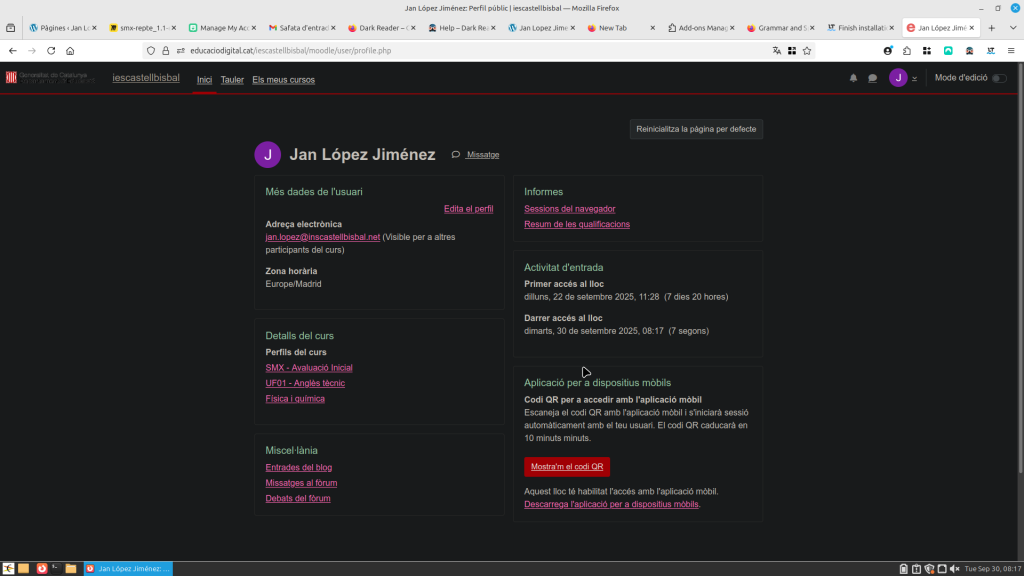Image resolution: width=1024 pixels, height=576 pixels.
Task: Open the Edita el perfil link
Action: coord(468,209)
